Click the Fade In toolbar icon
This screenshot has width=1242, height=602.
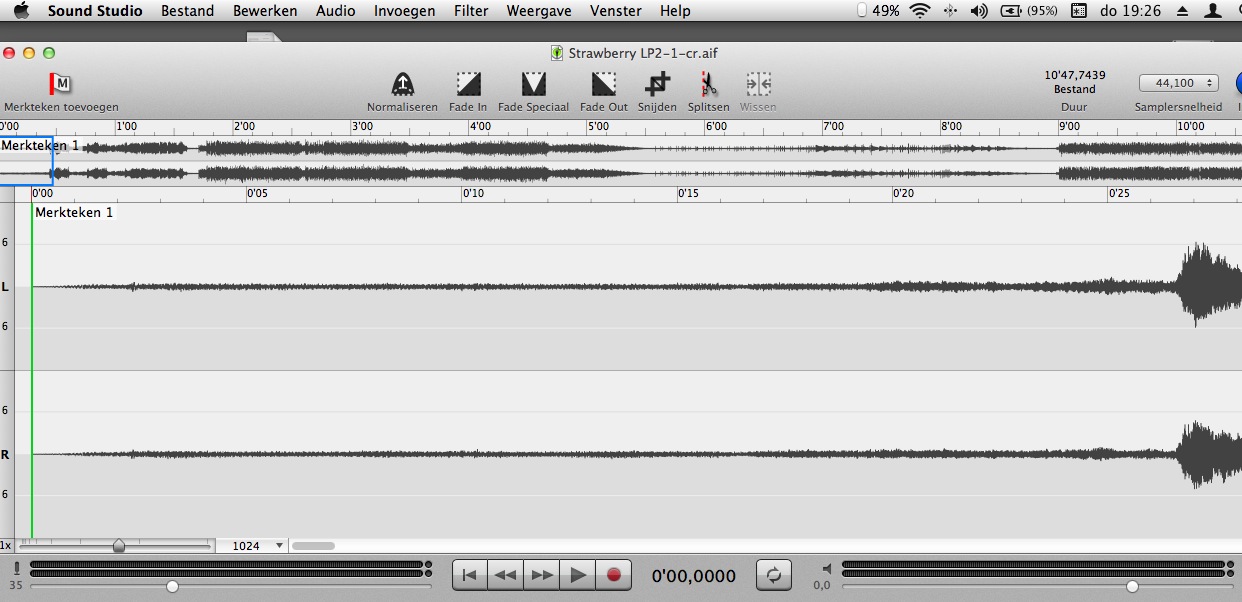point(468,84)
